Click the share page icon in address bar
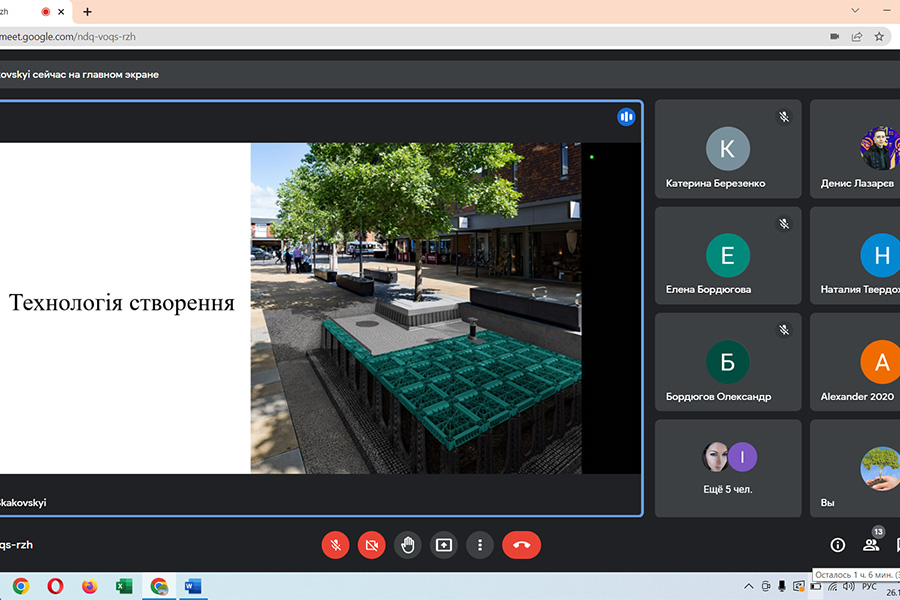This screenshot has width=900, height=600. coord(857,36)
